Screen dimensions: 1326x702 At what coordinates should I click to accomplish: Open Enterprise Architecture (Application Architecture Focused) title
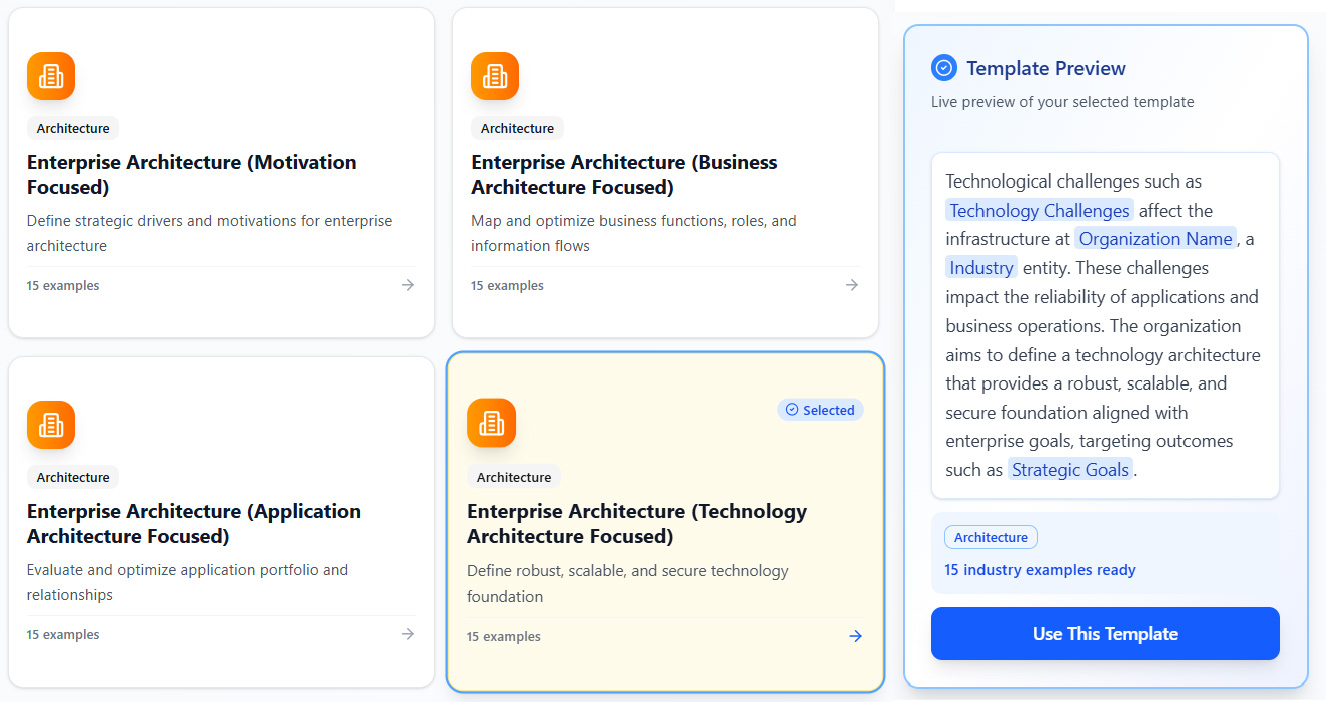pos(193,524)
